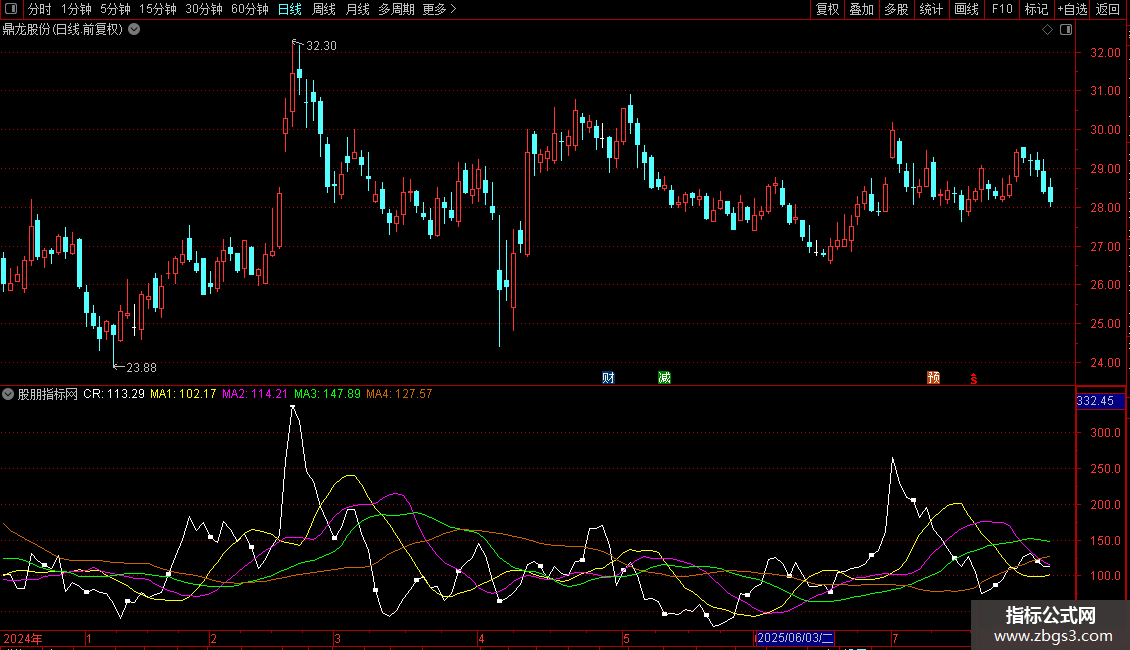
Task: Click the 鼎龙股份(日线.前复权) title
Action: point(63,30)
